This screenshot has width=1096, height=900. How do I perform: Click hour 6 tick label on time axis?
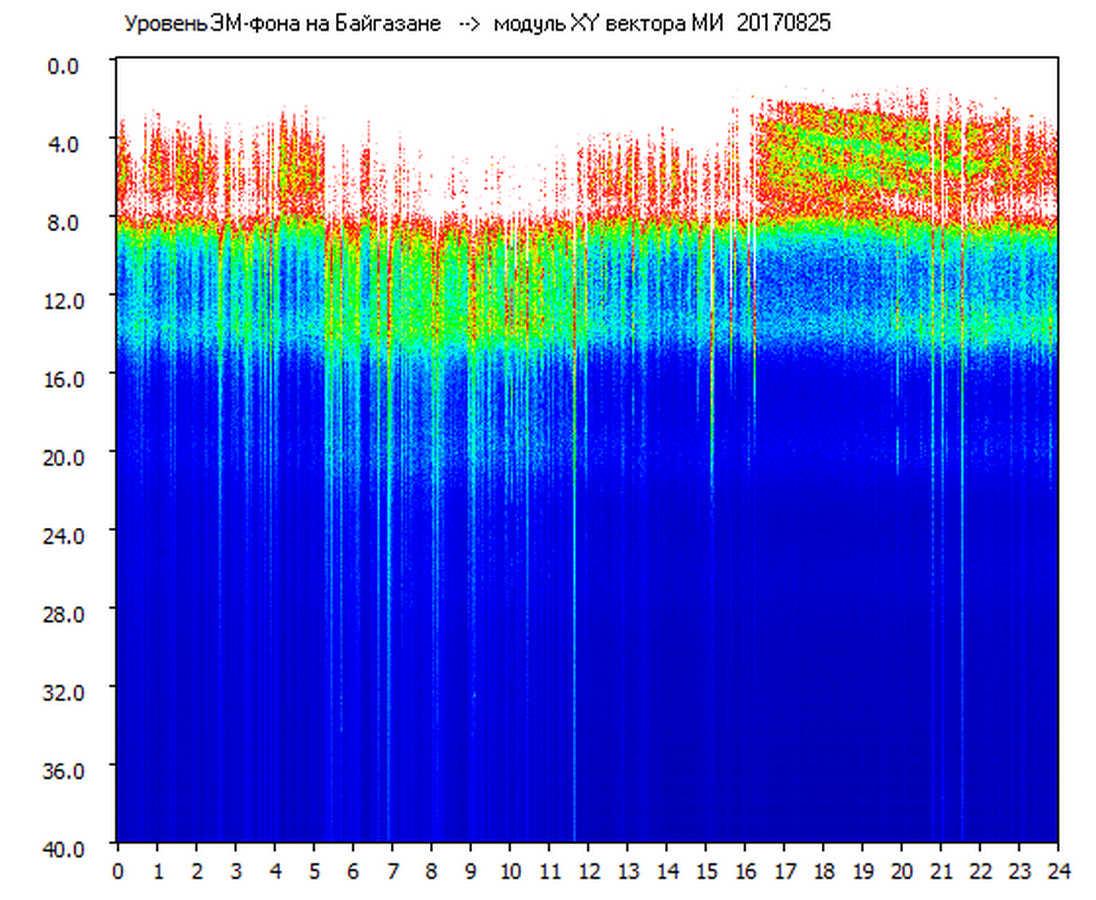pyautogui.click(x=353, y=871)
